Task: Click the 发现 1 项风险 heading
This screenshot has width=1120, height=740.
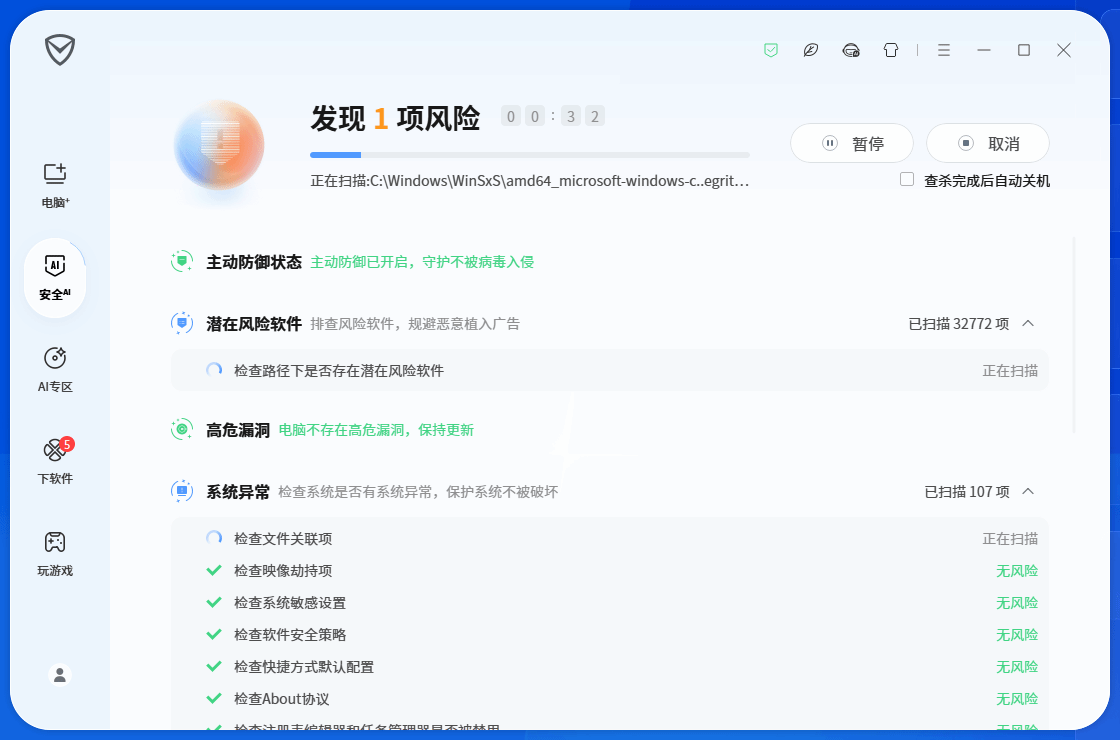Action: click(395, 118)
